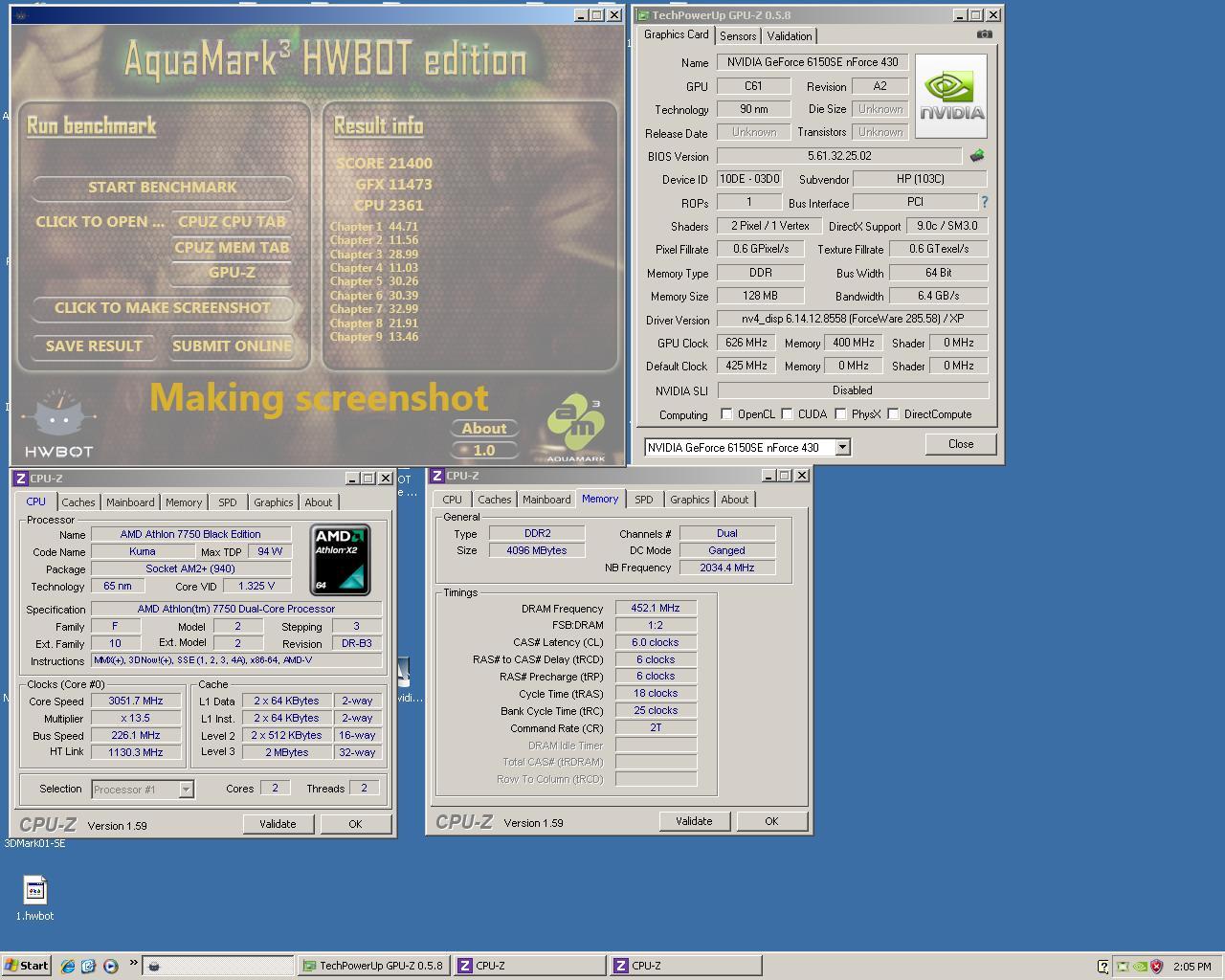
Task: Select the Graphics Card tab in GPU-Z
Action: (677, 34)
